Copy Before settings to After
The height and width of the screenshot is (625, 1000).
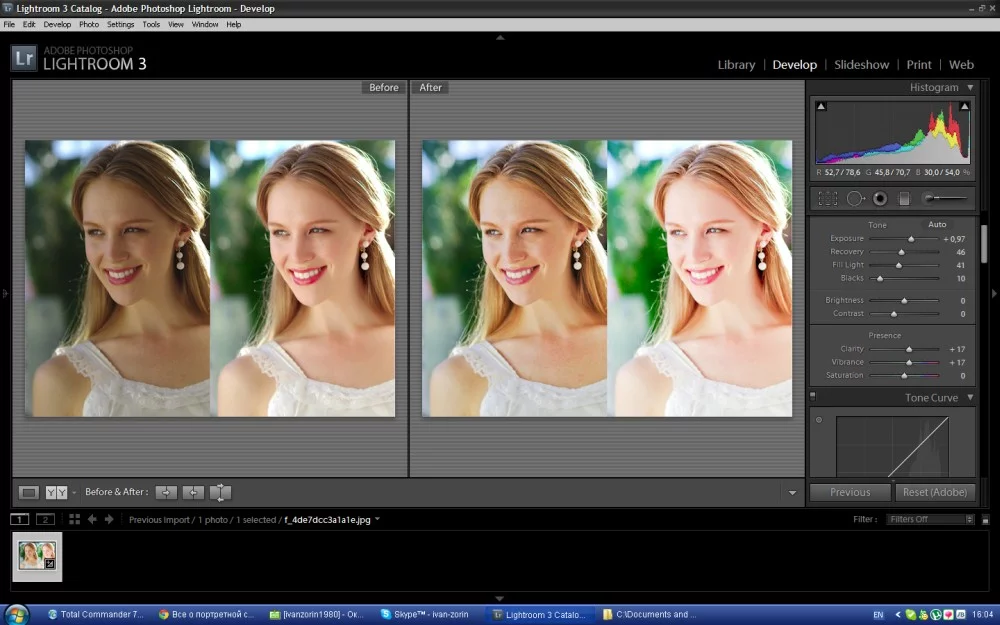[x=166, y=492]
